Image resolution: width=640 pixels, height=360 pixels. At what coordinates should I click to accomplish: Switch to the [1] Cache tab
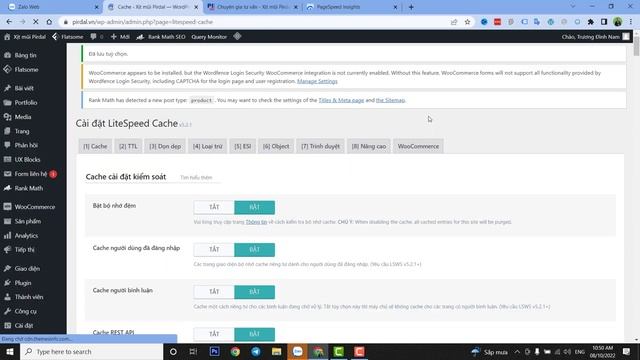pos(95,146)
